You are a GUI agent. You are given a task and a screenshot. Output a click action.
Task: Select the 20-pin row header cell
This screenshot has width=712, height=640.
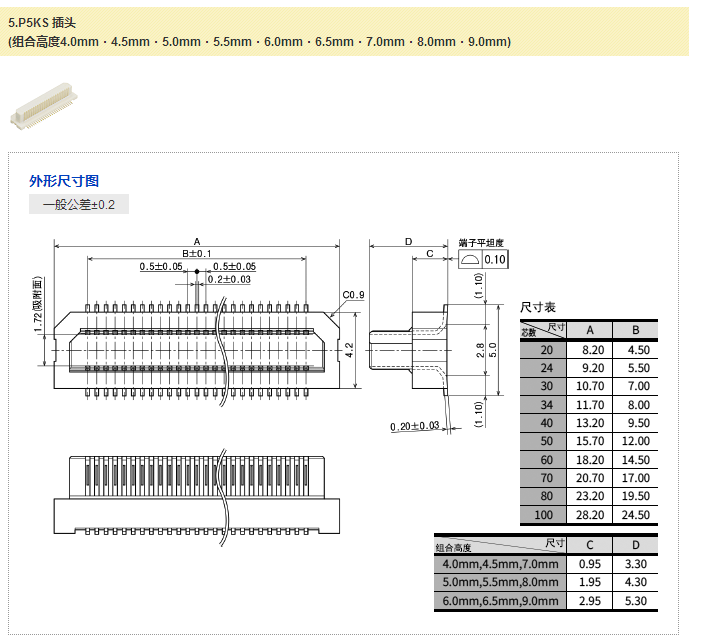click(545, 350)
